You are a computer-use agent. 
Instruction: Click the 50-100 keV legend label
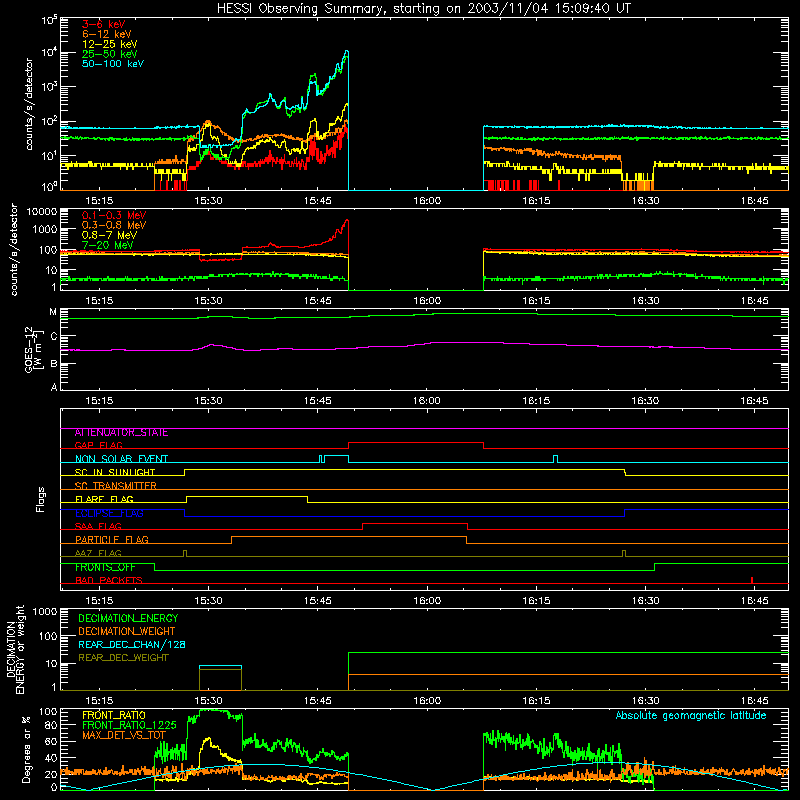pyautogui.click(x=113, y=64)
